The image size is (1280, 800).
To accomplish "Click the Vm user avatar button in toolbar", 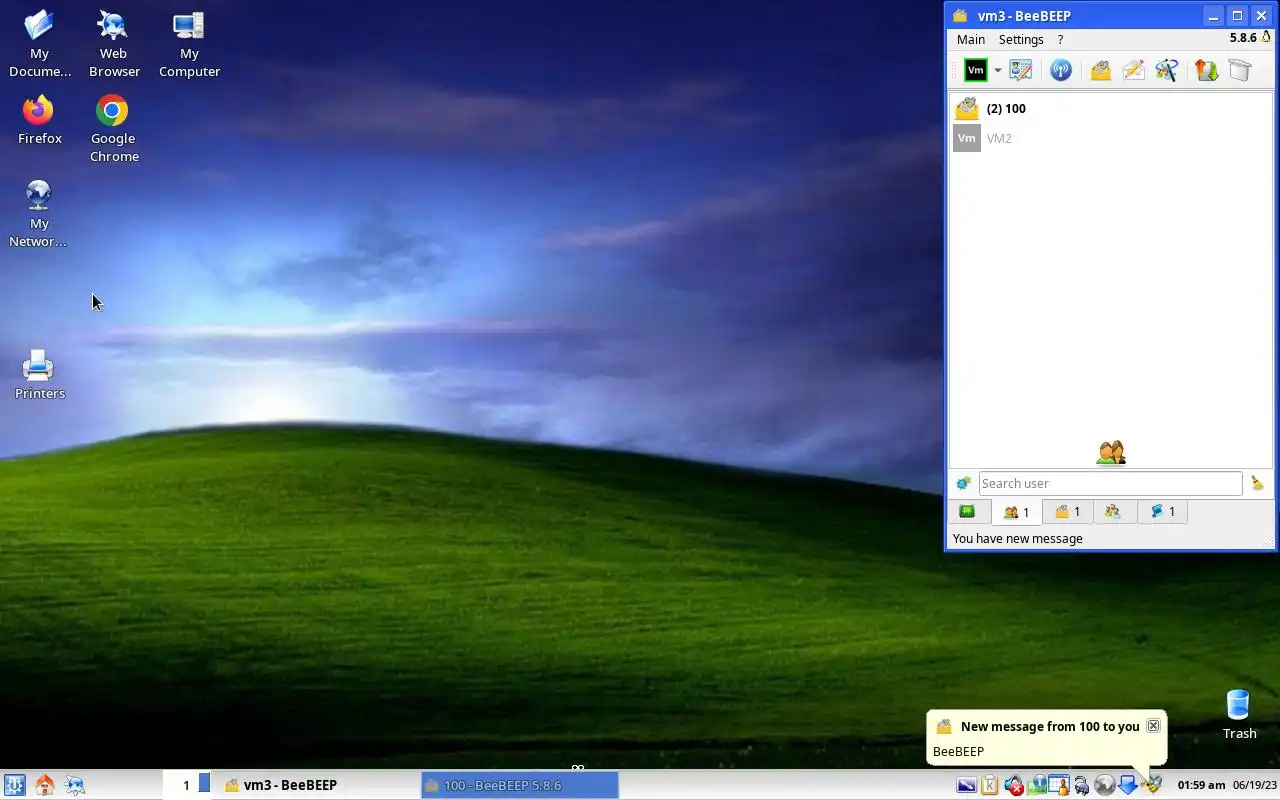I will [975, 70].
